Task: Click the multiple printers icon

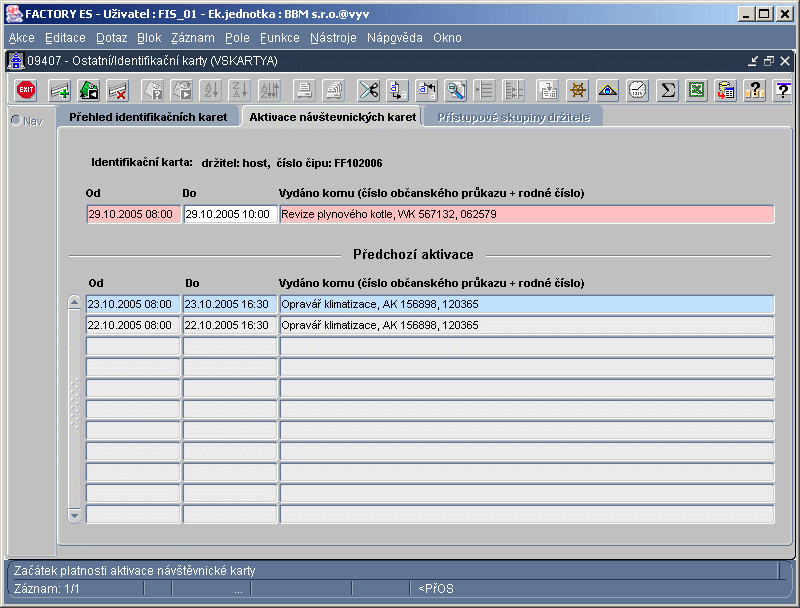Action: coord(334,90)
